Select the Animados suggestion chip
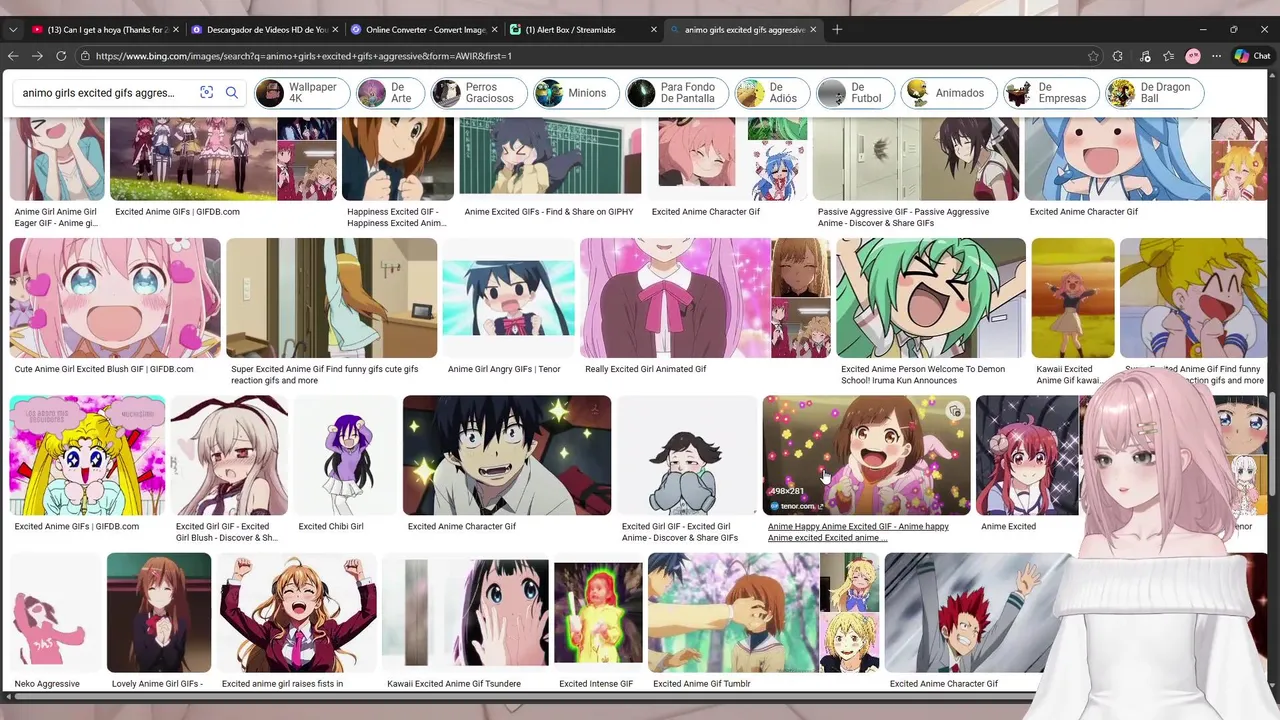The width and height of the screenshot is (1280, 720). pyautogui.click(x=948, y=93)
